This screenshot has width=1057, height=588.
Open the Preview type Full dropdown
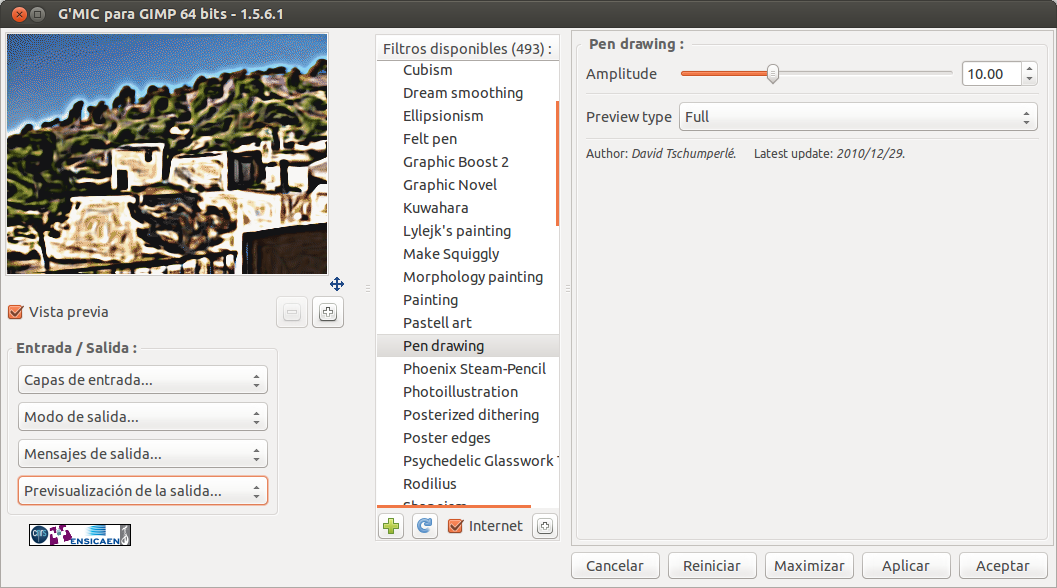(858, 117)
